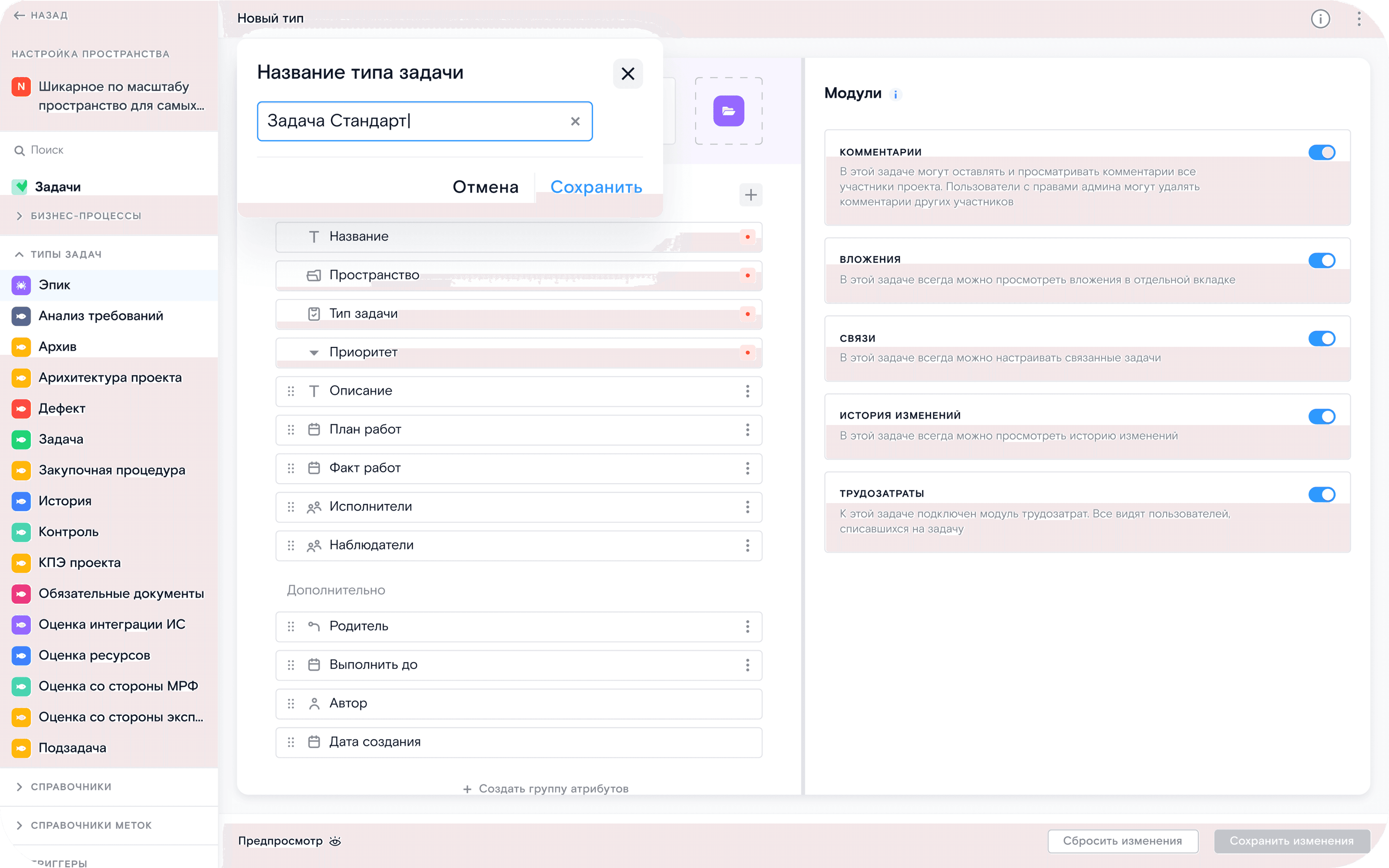This screenshot has width=1389, height=868.
Task: Toggle the Связи module switch
Action: [x=1321, y=338]
